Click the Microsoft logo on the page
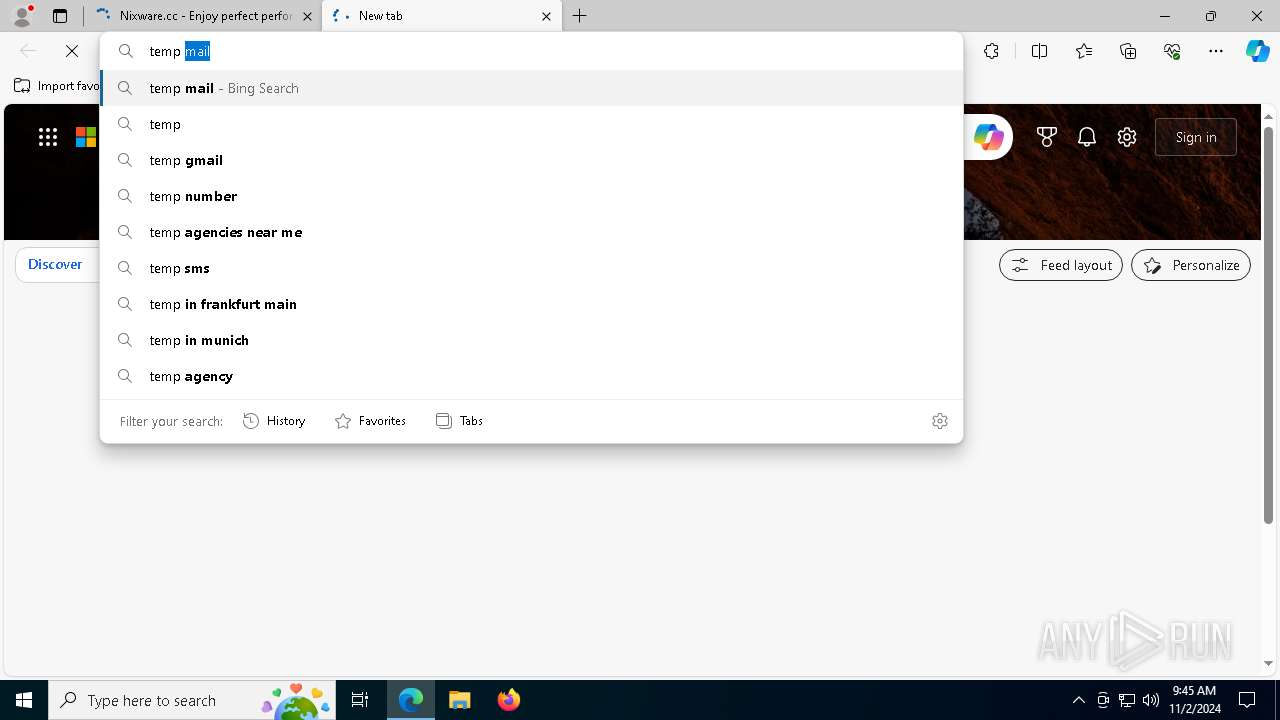1280x720 pixels. (86, 137)
